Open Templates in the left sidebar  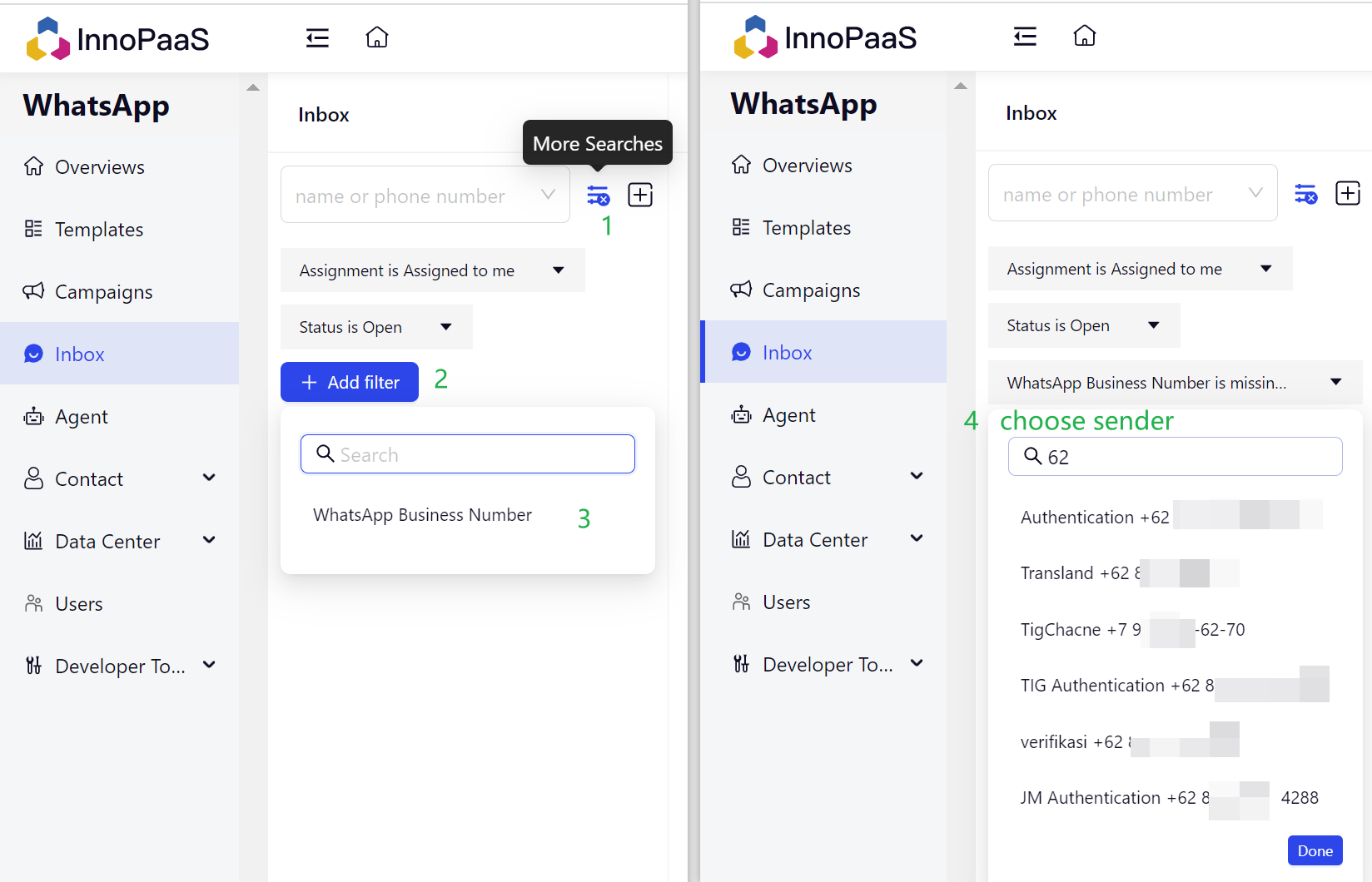coord(99,230)
